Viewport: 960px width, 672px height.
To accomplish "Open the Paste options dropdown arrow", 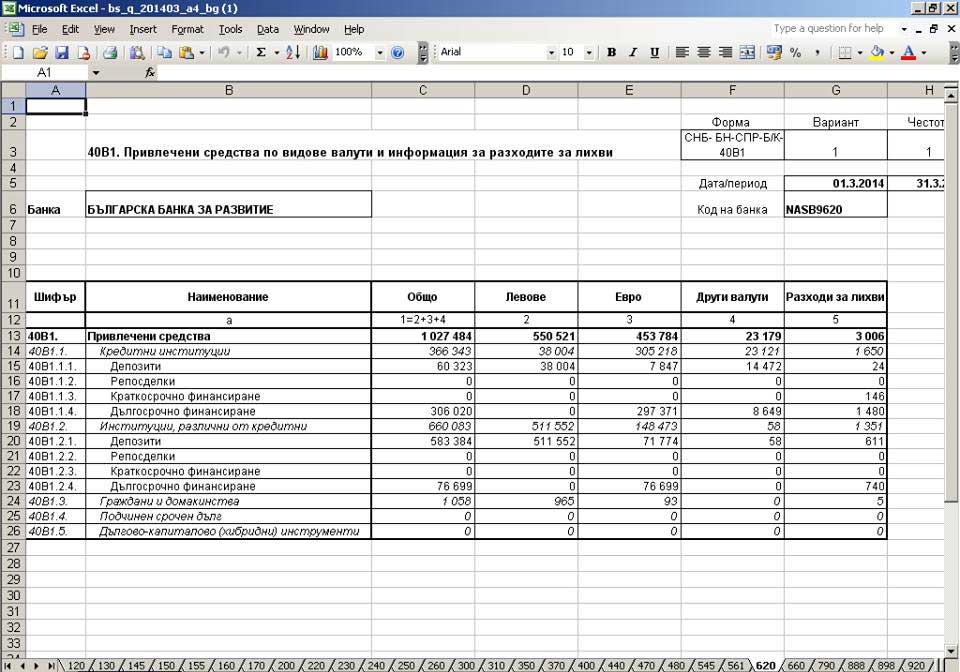I will [202, 53].
